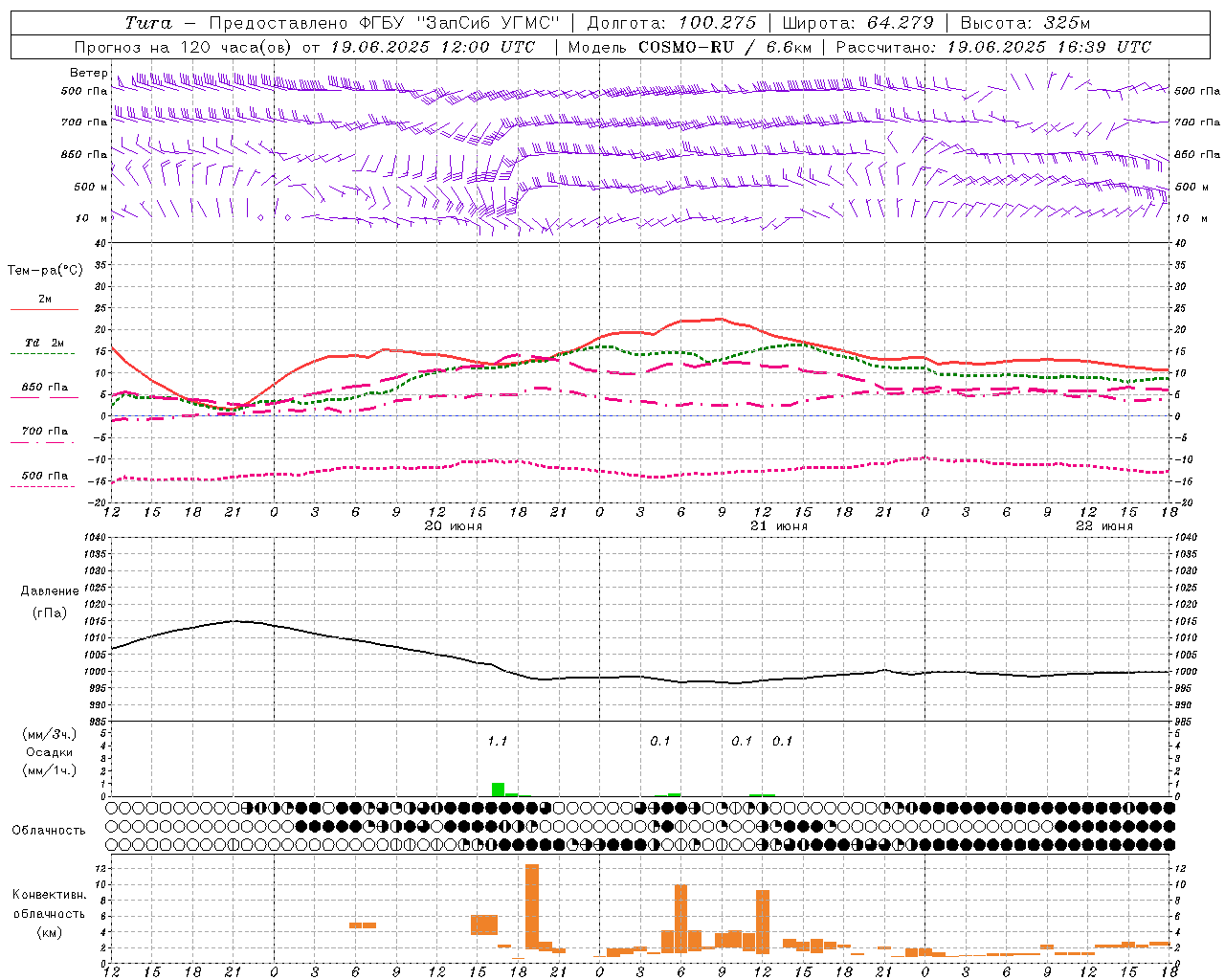Screen dimensions: 1225x980
Task: Click the Ветер wind panel label
Action: pos(88,73)
